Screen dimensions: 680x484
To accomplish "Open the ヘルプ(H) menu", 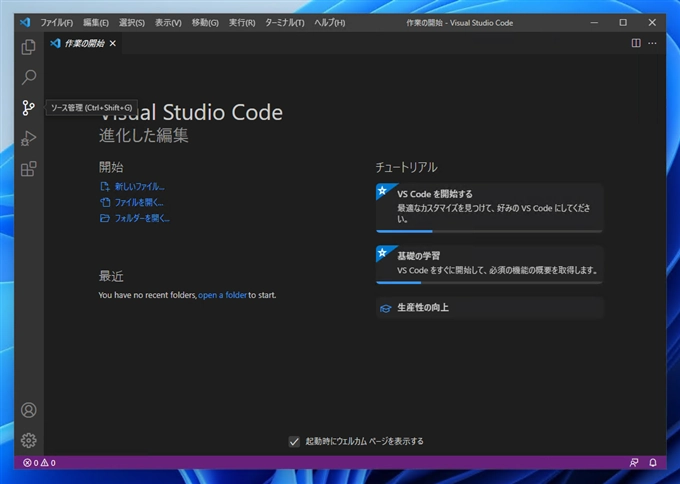I will [330, 23].
